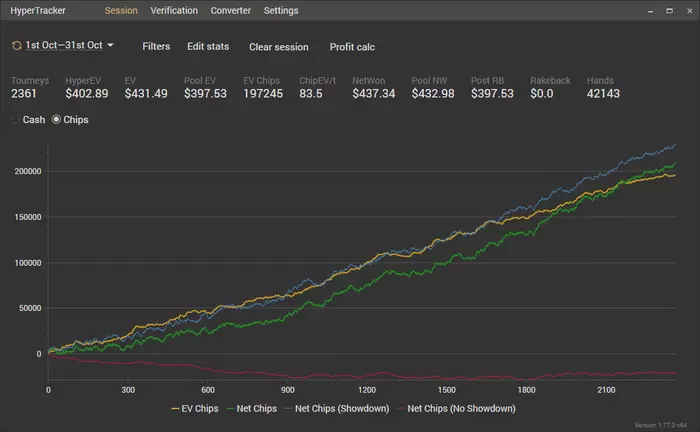Expand the 1st Oct–31st Oct date dropdown

tap(110, 46)
